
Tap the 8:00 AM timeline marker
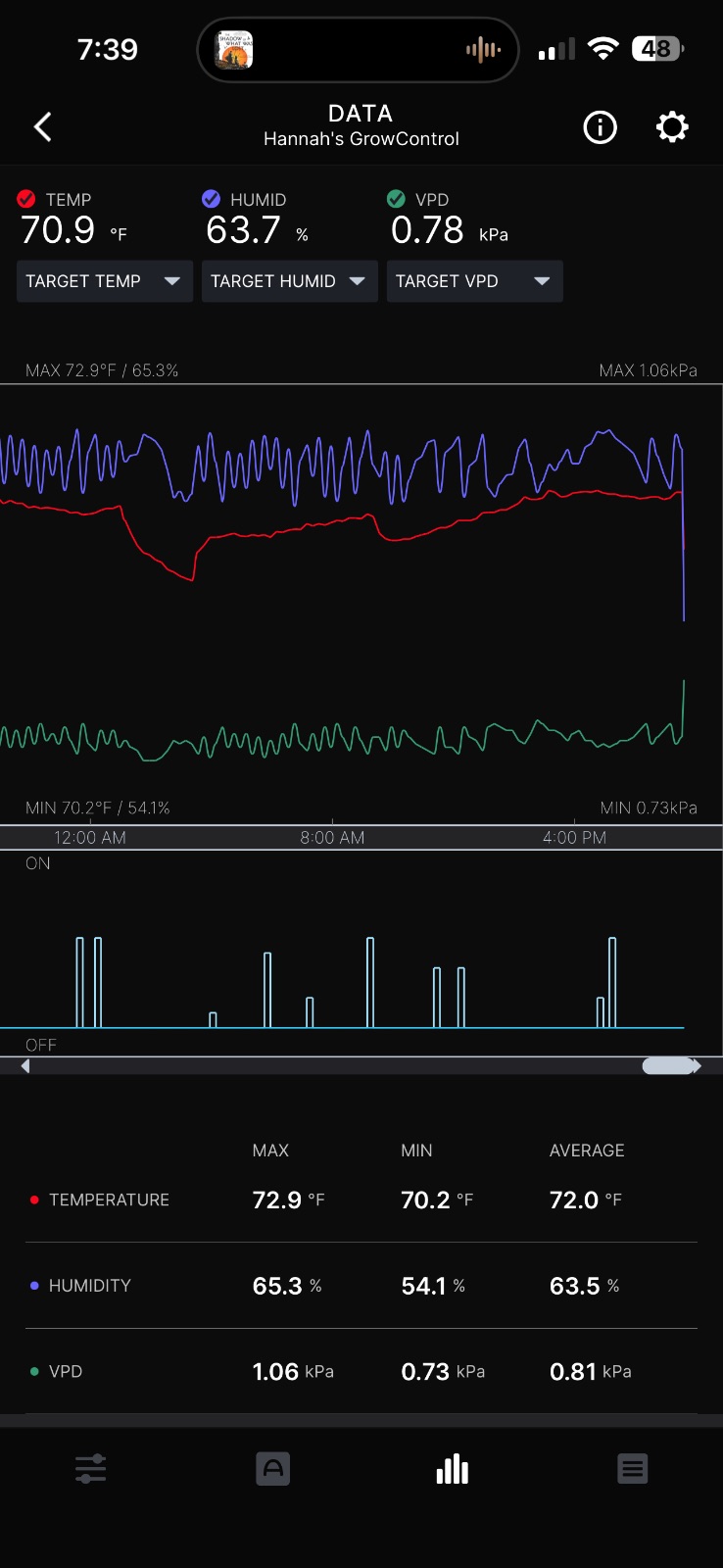(x=332, y=838)
